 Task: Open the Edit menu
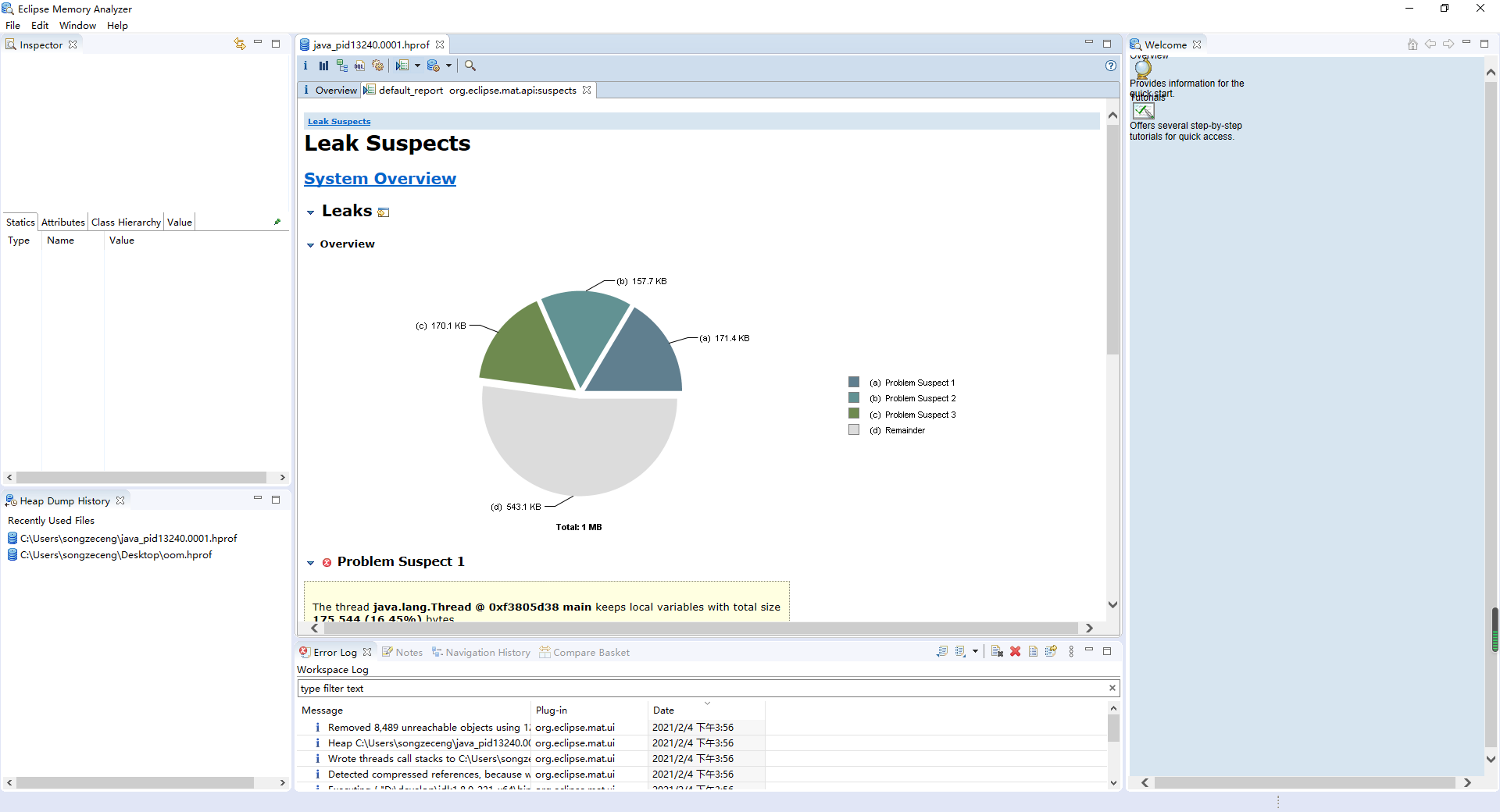pyautogui.click(x=40, y=25)
